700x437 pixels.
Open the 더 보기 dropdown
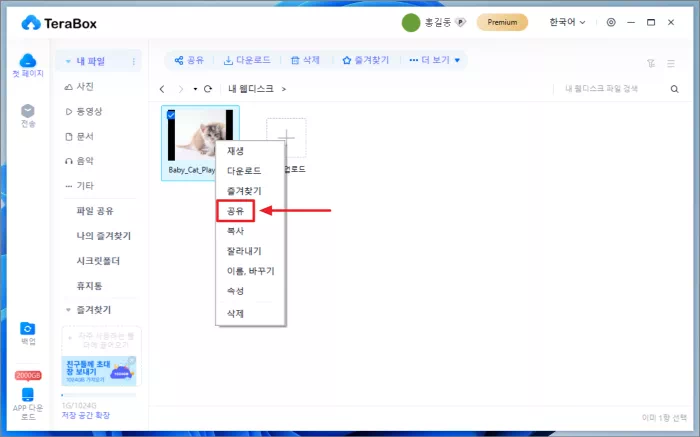pos(434,60)
